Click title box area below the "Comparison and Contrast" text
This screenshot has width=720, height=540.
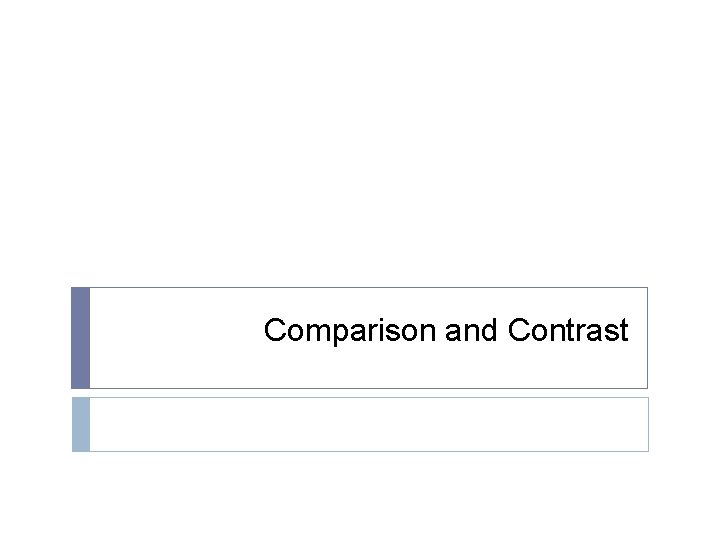click(x=445, y=368)
